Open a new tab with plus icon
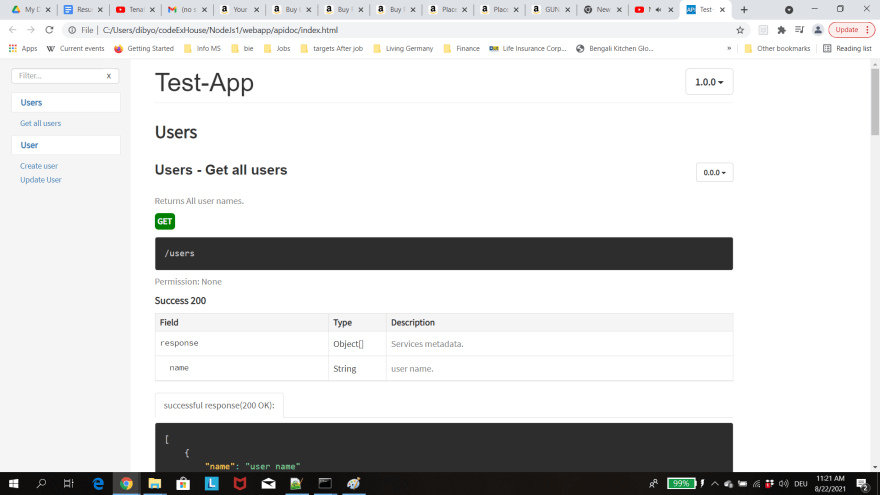The width and height of the screenshot is (880, 495). tap(744, 10)
